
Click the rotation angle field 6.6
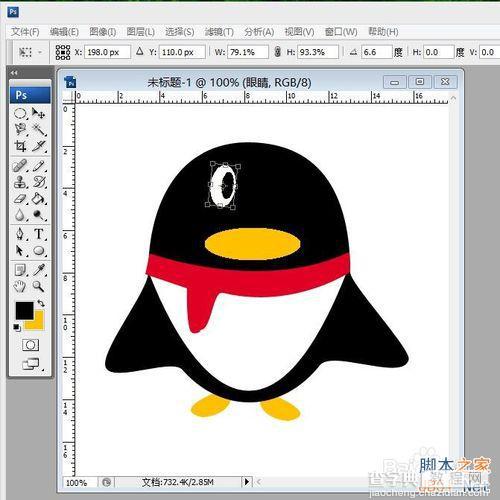(x=377, y=52)
